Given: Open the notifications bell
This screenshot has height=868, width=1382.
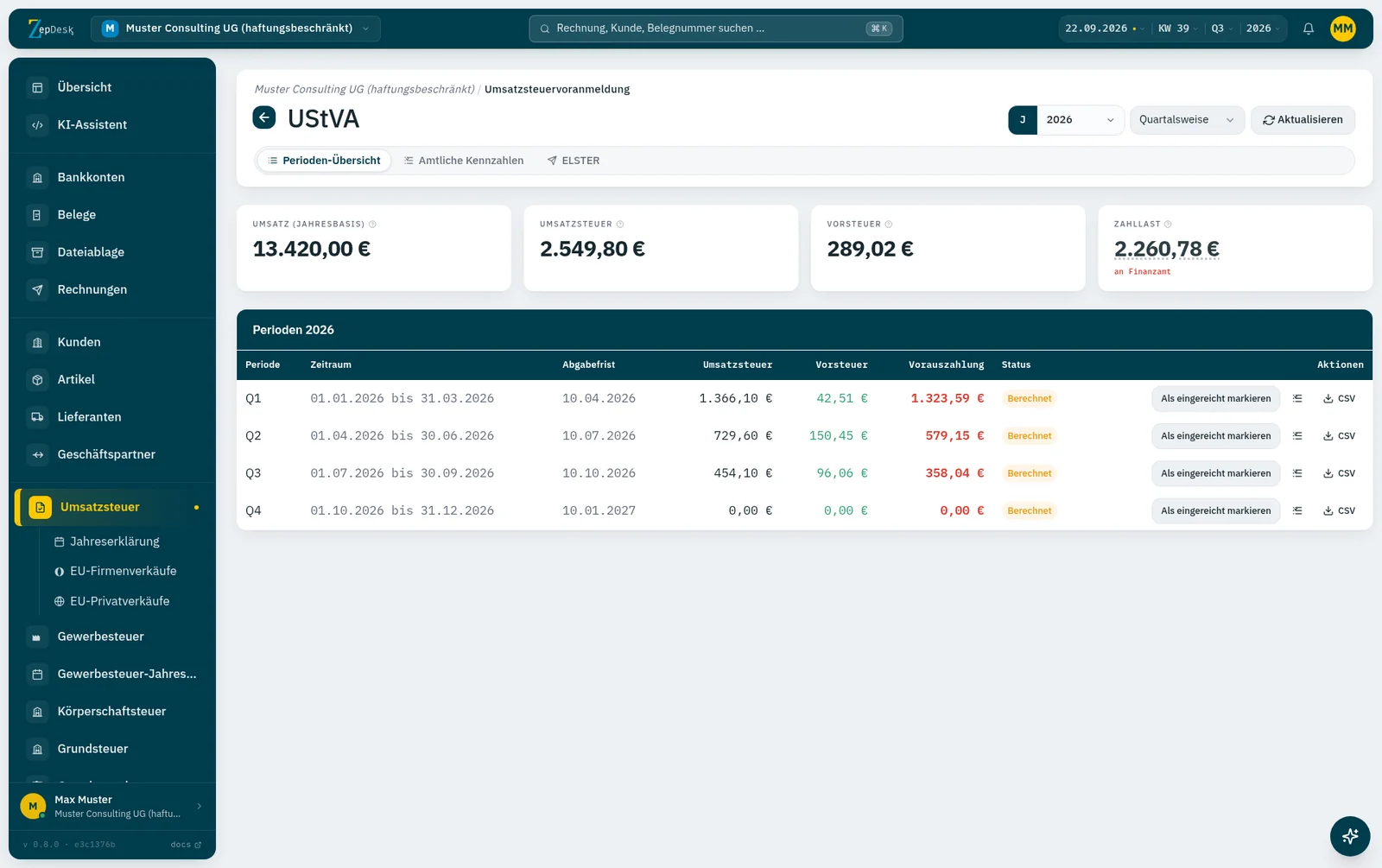Looking at the screenshot, I should (1309, 29).
